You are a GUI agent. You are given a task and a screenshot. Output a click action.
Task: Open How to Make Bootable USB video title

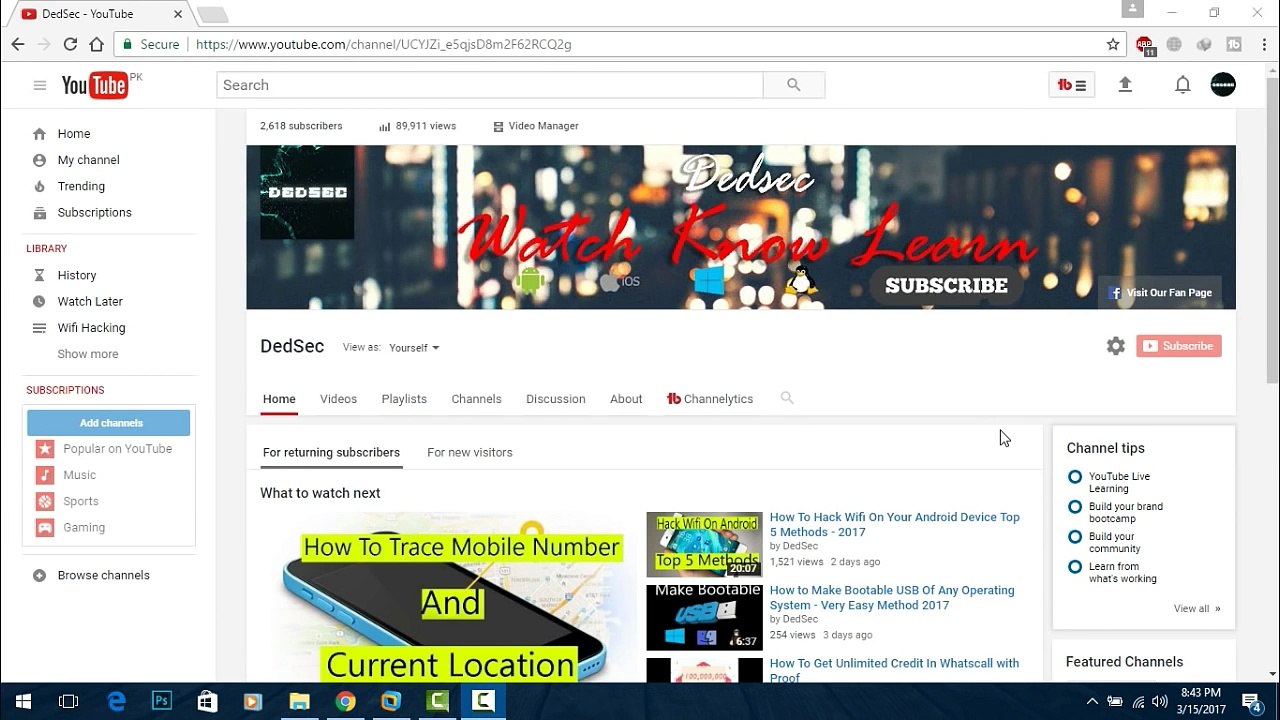(x=892, y=598)
